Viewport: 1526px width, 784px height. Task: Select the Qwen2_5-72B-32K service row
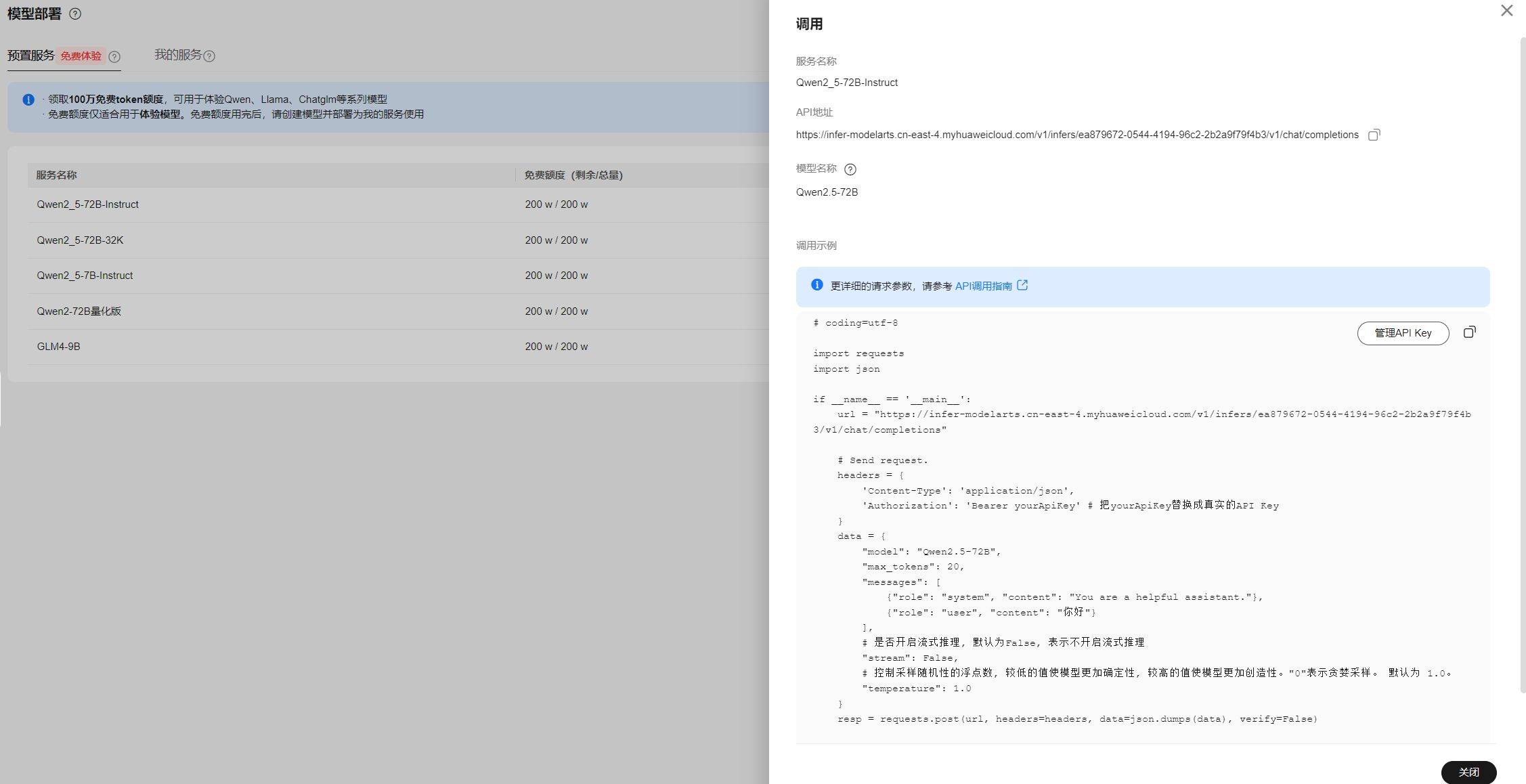coord(398,240)
